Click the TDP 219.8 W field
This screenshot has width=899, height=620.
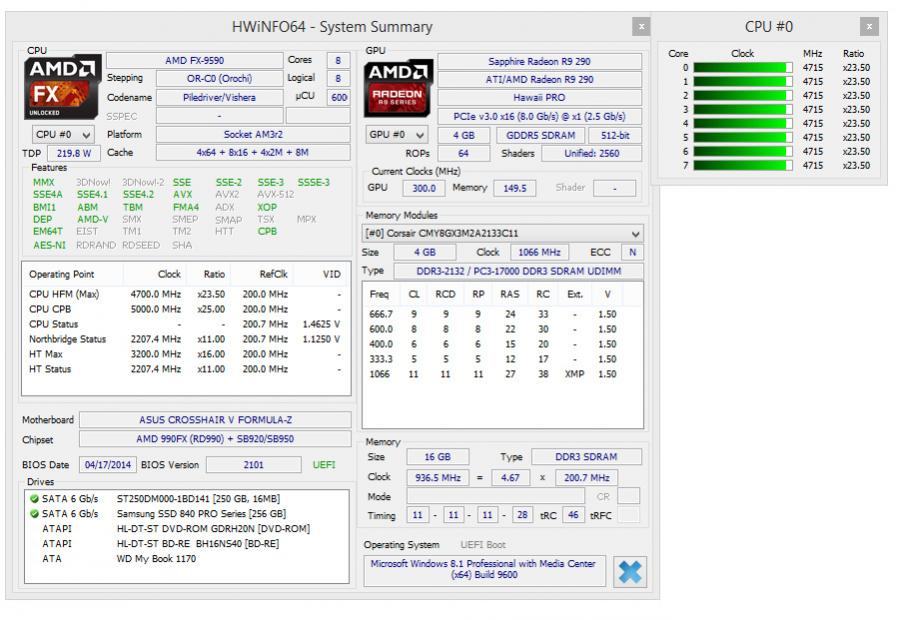coord(74,153)
